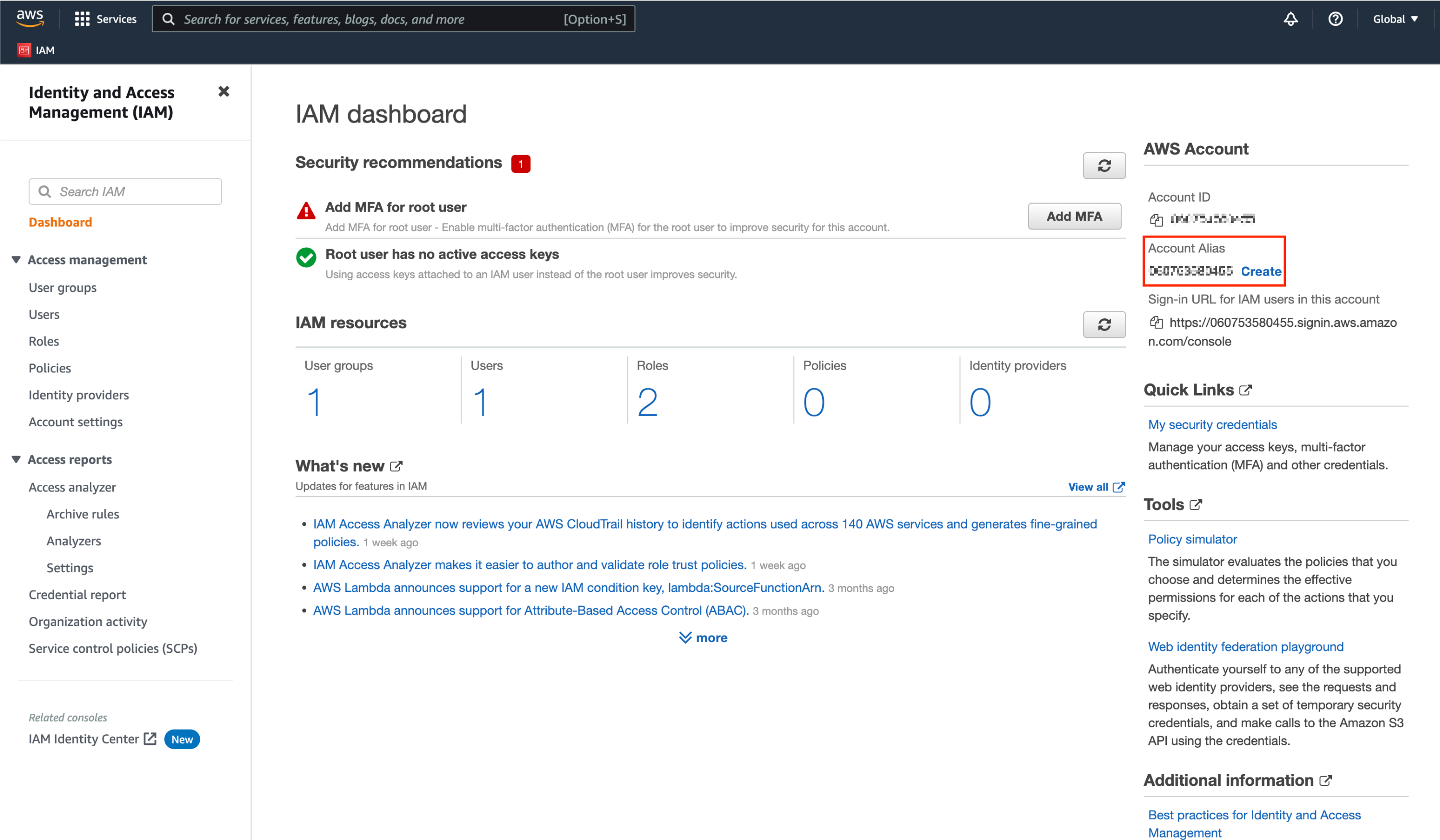The height and width of the screenshot is (840, 1440).
Task: Click the notifications bell icon
Action: 1290,19
